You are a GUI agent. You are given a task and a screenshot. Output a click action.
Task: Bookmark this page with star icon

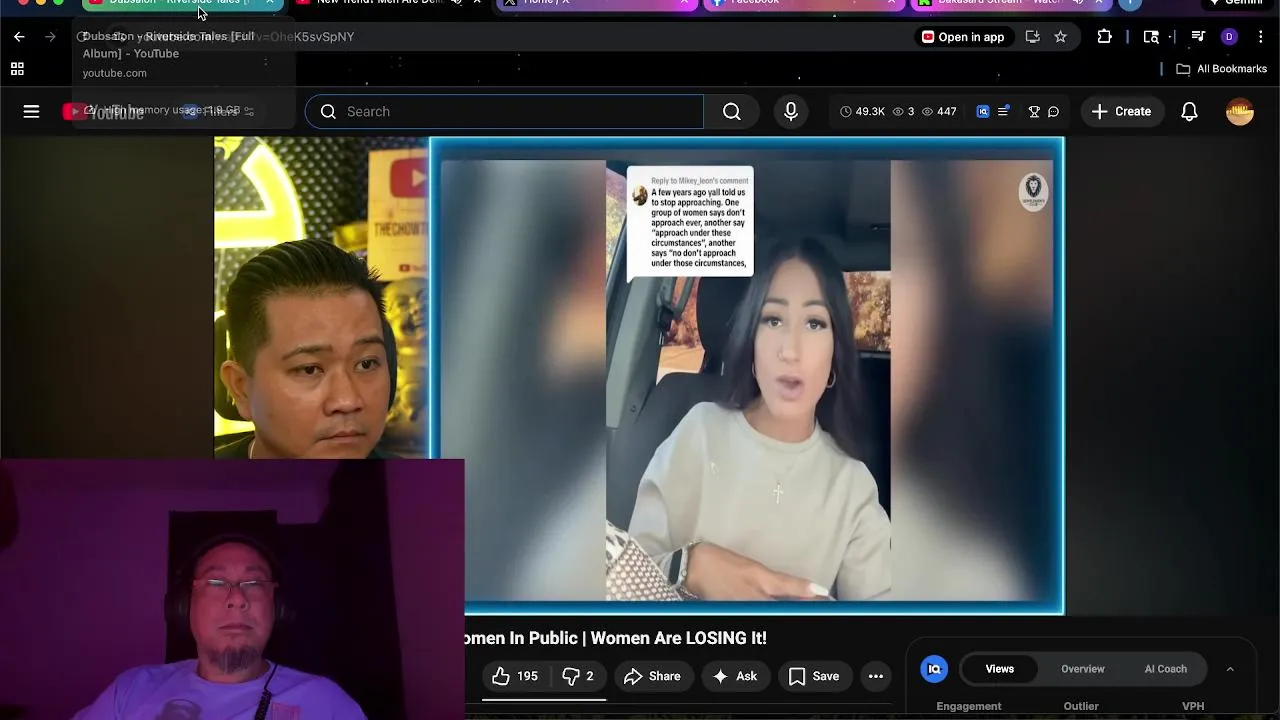(1060, 37)
